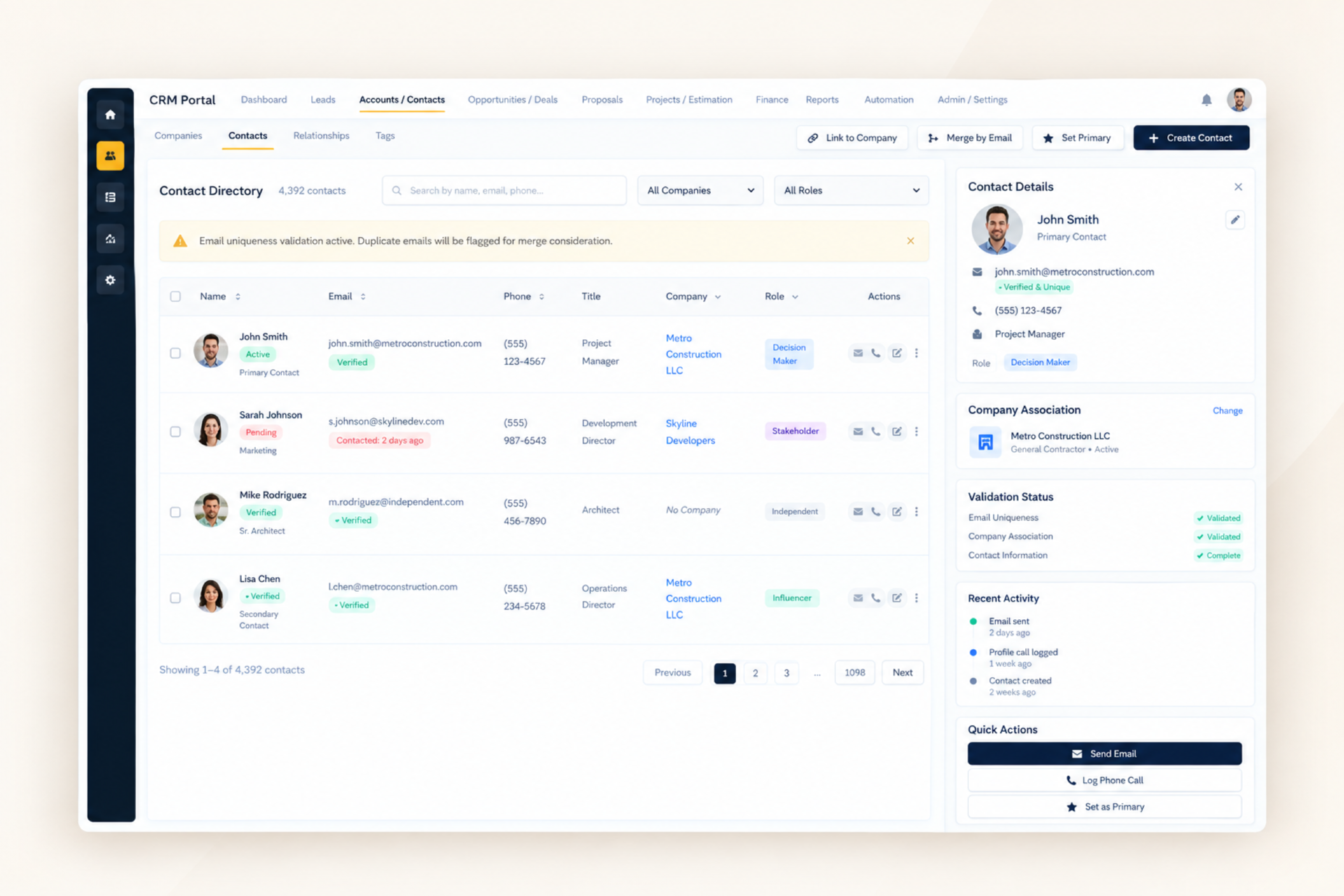Open the Tags sub-tab
Viewport: 1344px width, 896px height.
point(385,136)
